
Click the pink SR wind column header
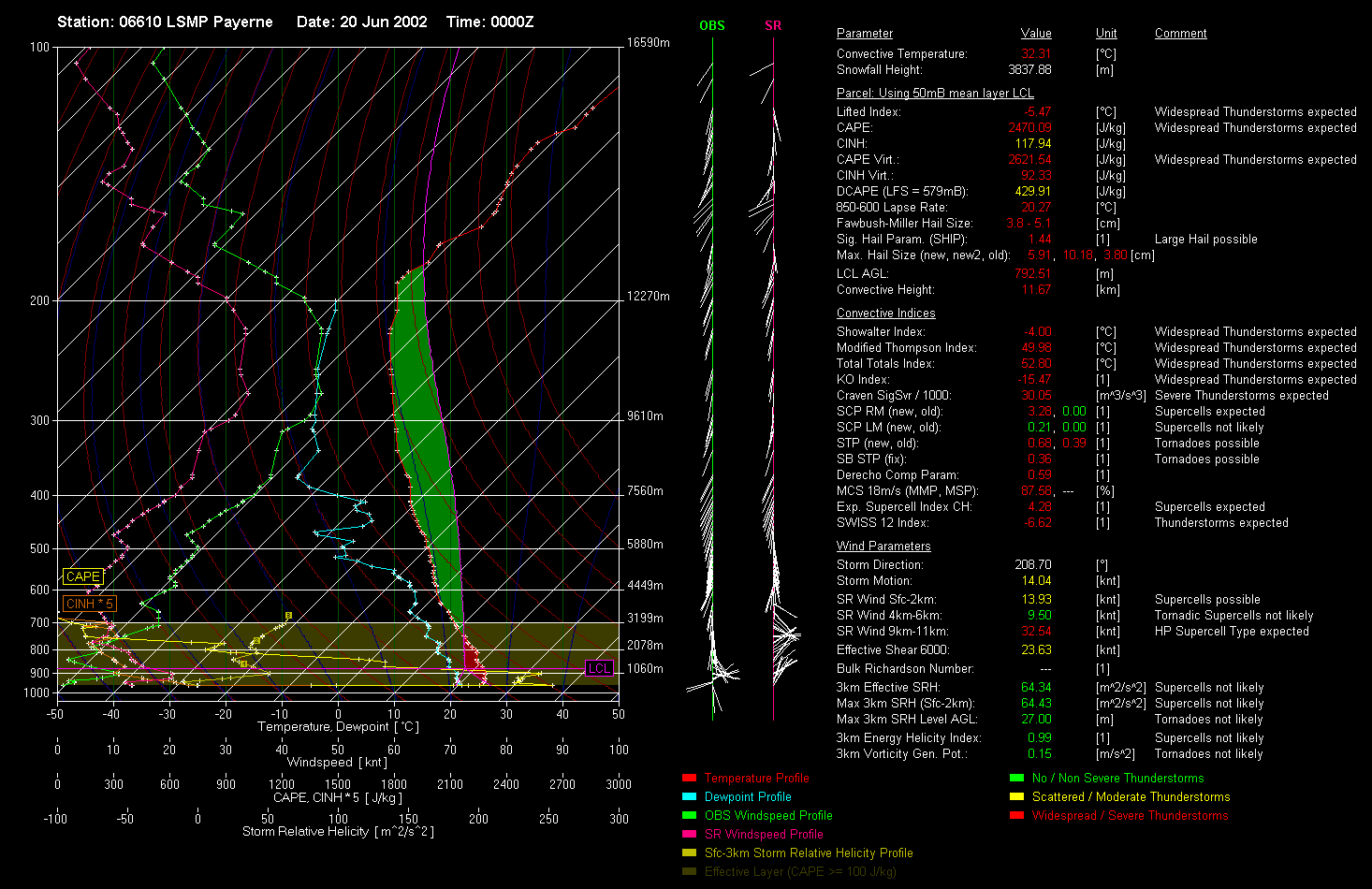tap(773, 25)
